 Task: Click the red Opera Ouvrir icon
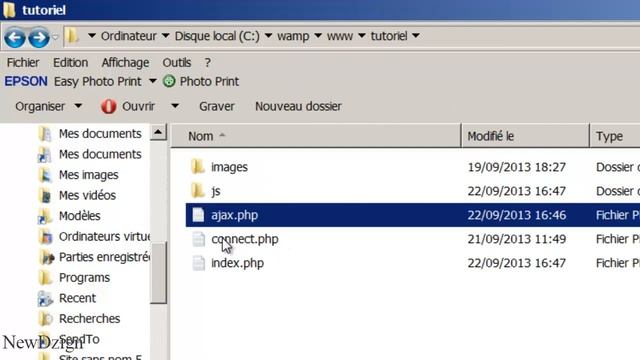109,106
